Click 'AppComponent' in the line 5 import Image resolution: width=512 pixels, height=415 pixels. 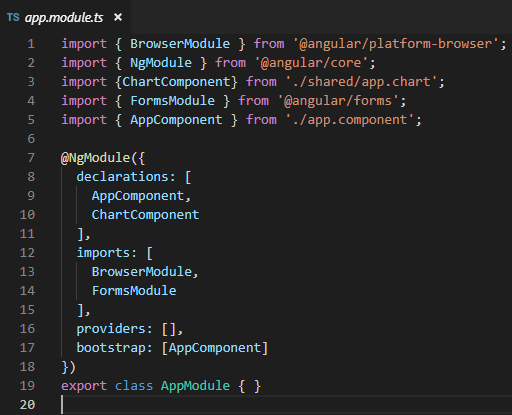coord(176,120)
